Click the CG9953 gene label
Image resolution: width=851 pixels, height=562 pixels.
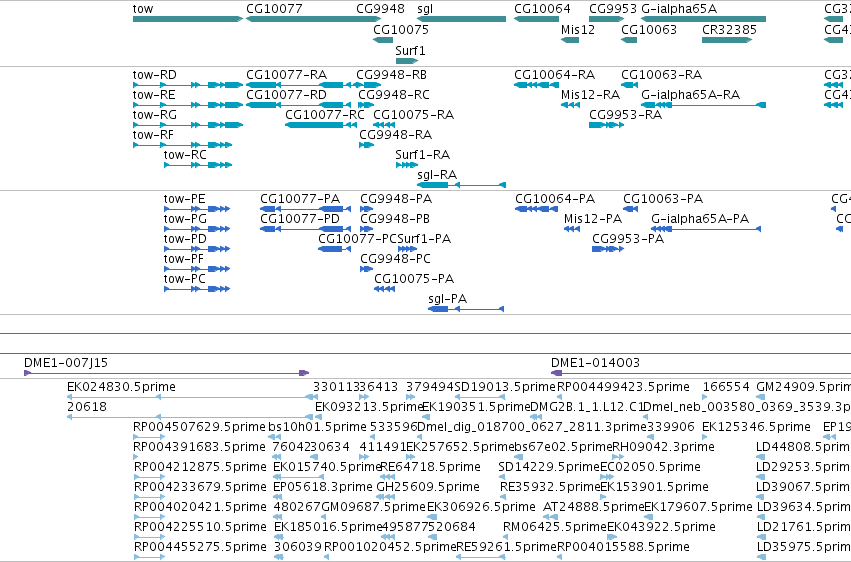(x=613, y=9)
